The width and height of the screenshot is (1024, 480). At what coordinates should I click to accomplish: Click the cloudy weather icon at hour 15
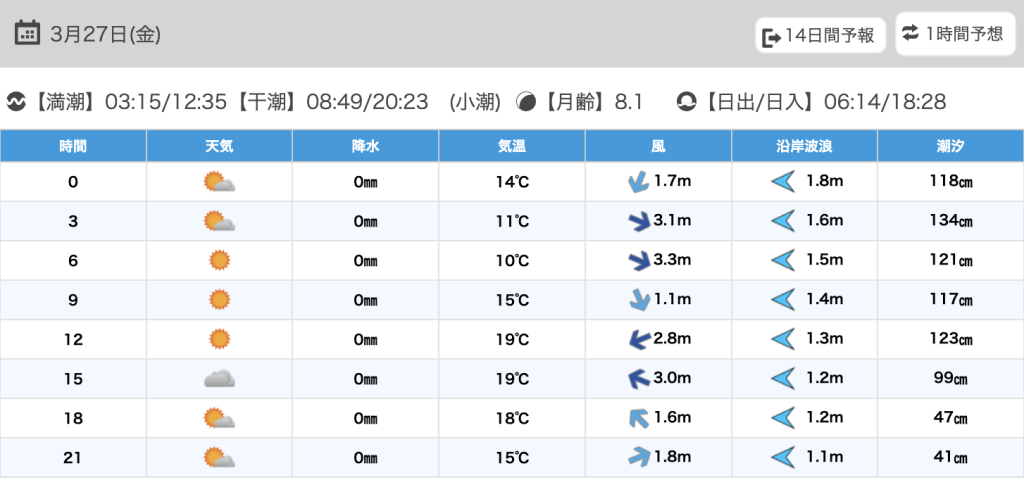tap(219, 379)
